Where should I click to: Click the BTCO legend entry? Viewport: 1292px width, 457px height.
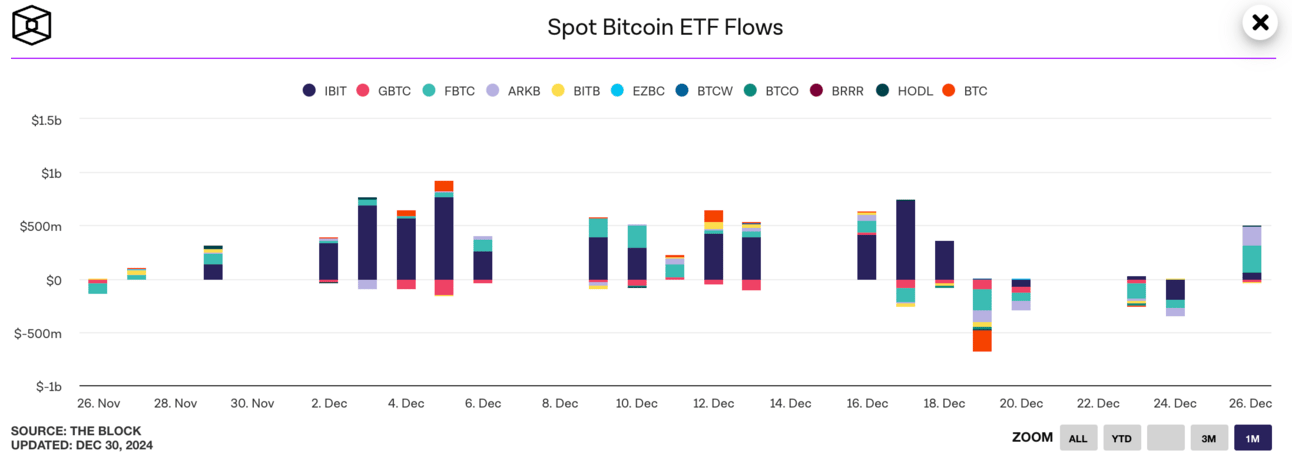771,91
